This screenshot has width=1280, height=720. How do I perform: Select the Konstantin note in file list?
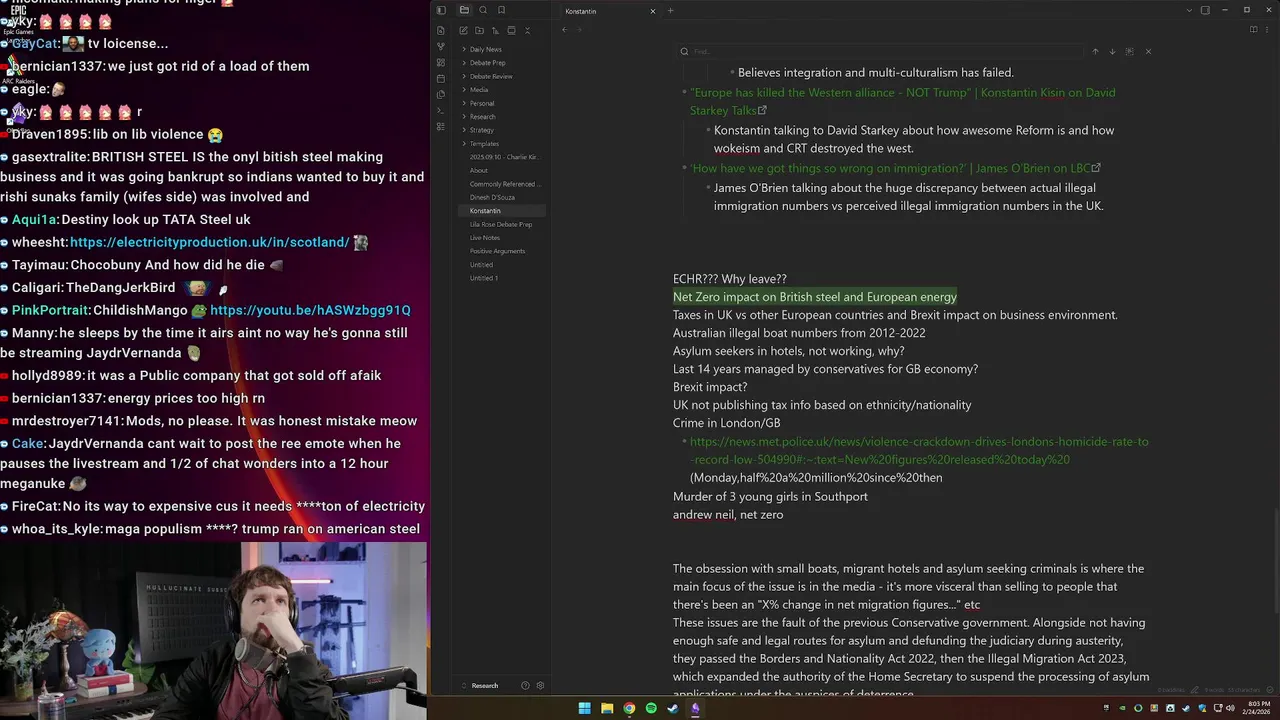pyautogui.click(x=502, y=211)
